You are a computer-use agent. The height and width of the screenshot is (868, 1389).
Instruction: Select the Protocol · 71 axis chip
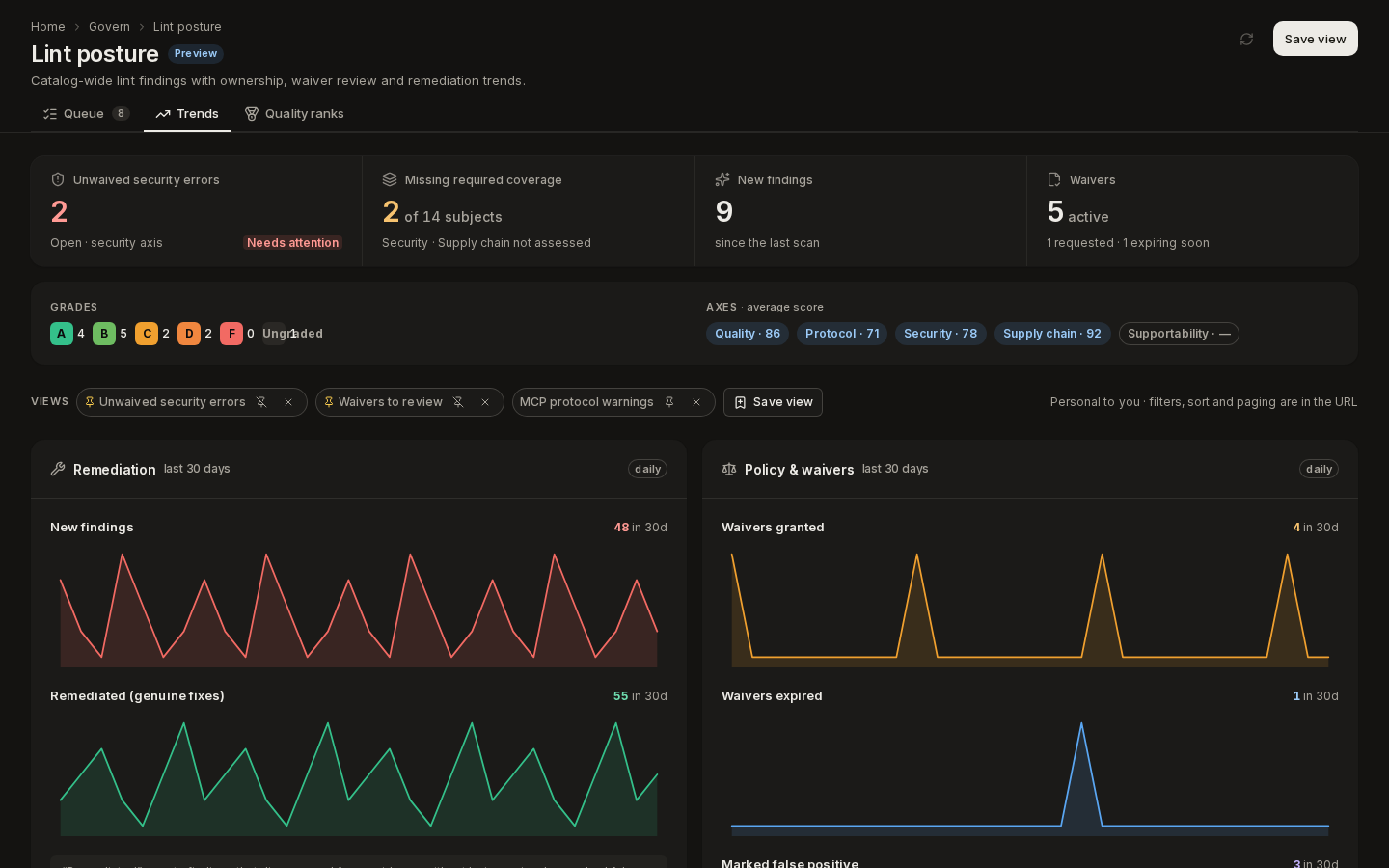tap(842, 334)
